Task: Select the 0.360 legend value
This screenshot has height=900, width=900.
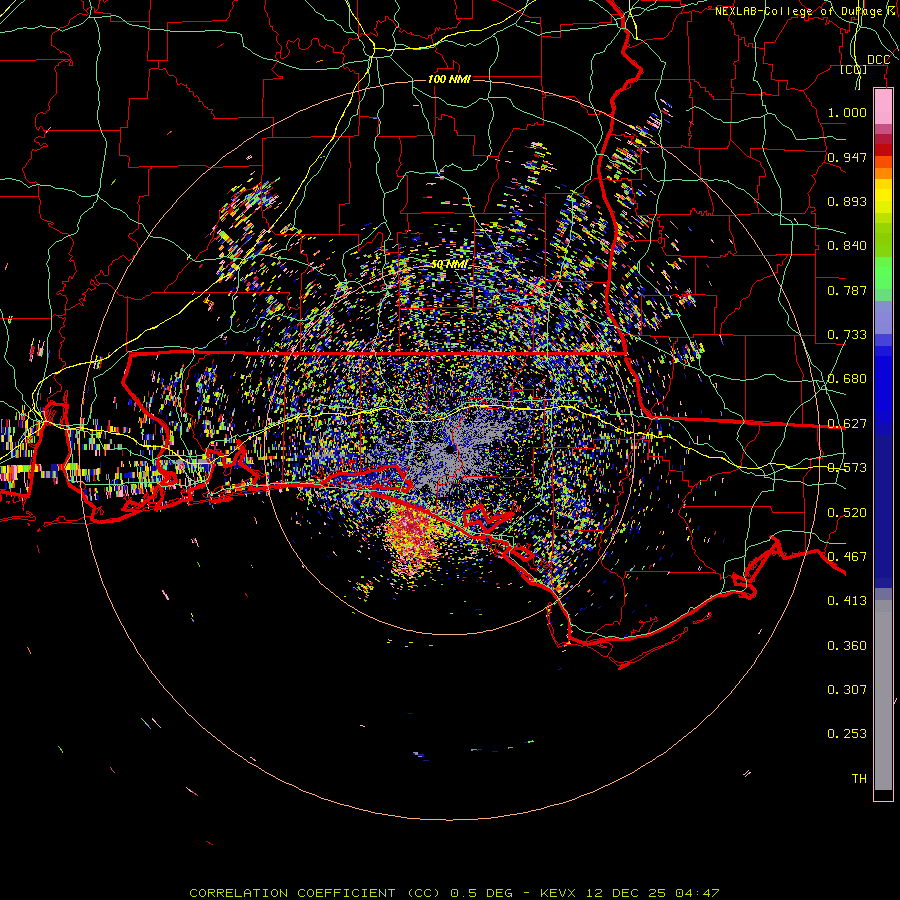Action: tap(847, 646)
